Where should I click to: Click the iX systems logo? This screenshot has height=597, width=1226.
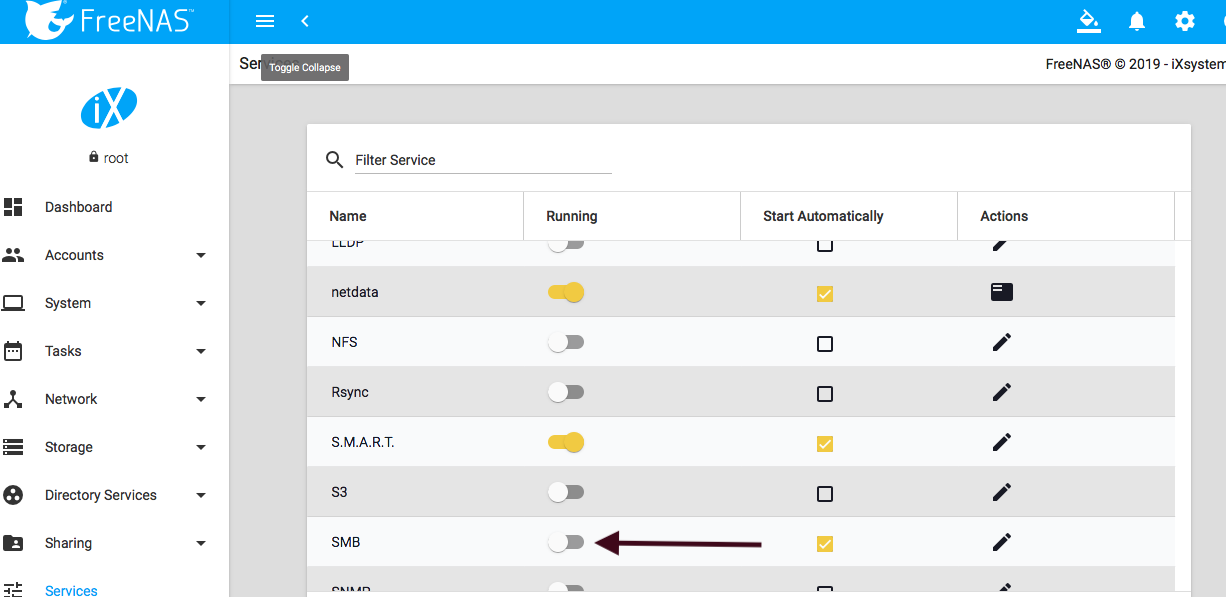pos(109,108)
